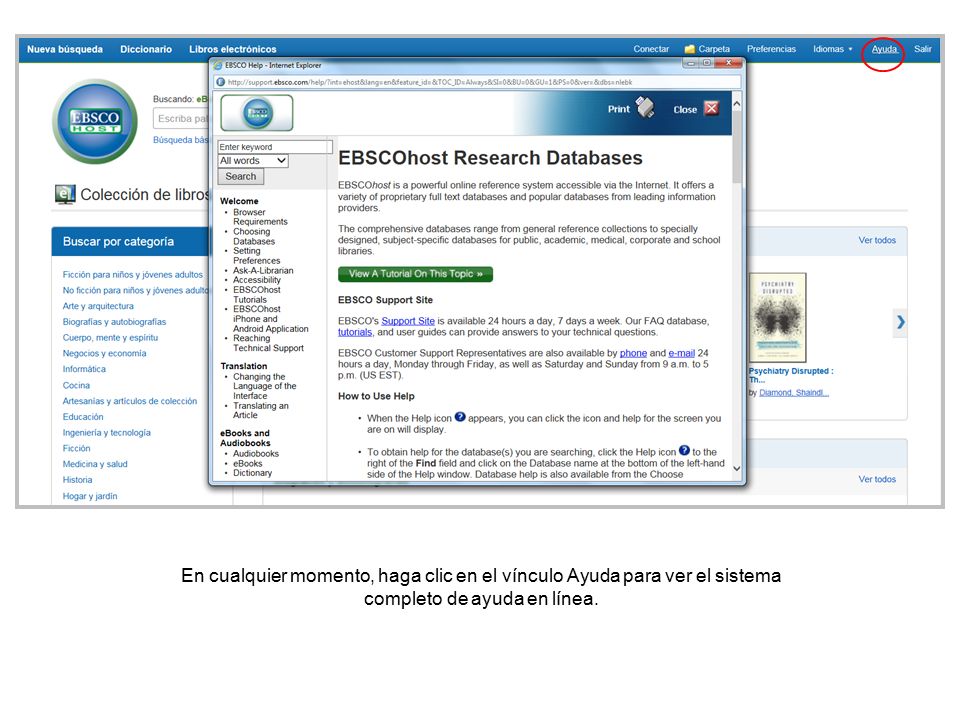
Task: Open Translating an Article help topic
Action: click(261, 410)
